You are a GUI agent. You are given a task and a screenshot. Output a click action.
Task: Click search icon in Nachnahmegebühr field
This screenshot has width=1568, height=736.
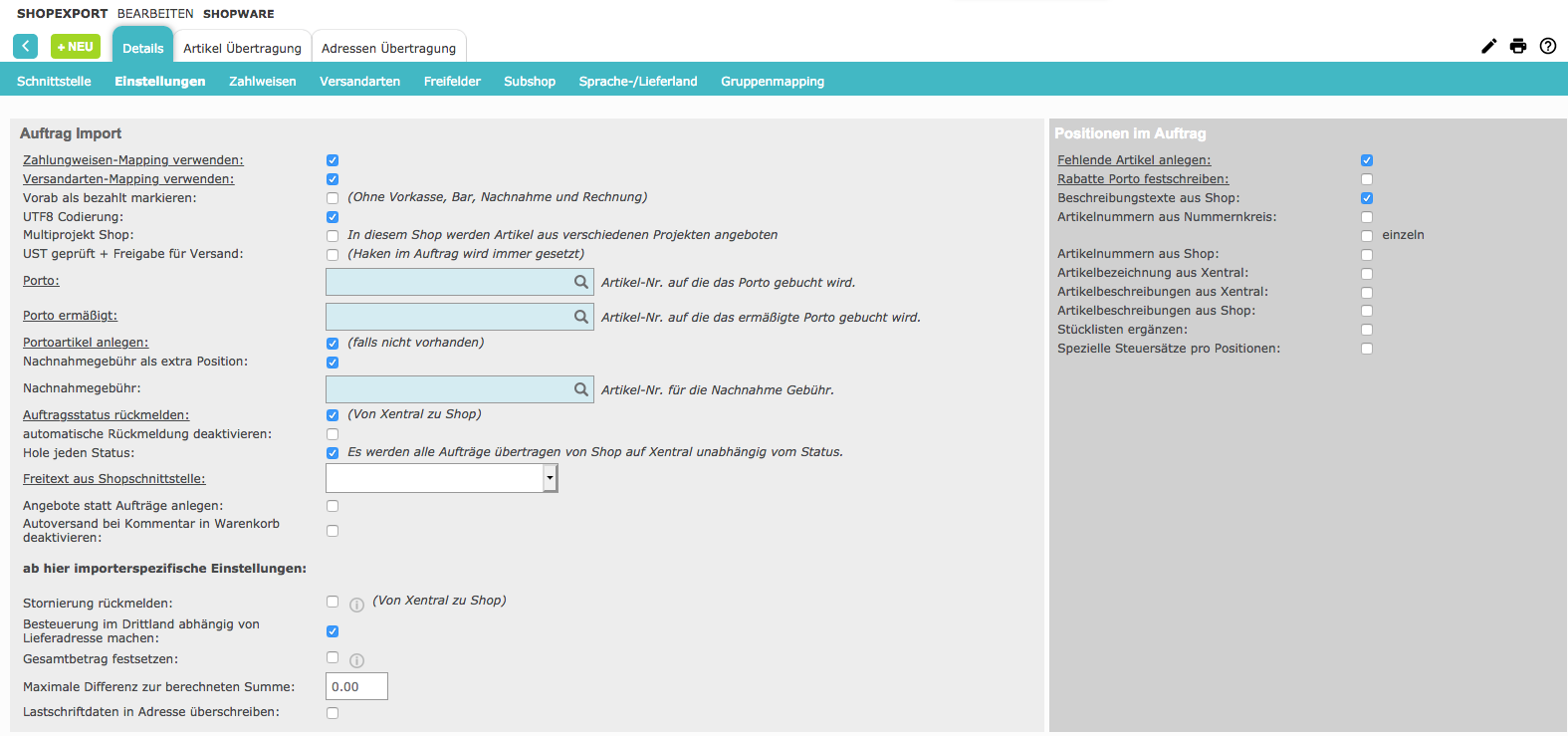(x=581, y=389)
